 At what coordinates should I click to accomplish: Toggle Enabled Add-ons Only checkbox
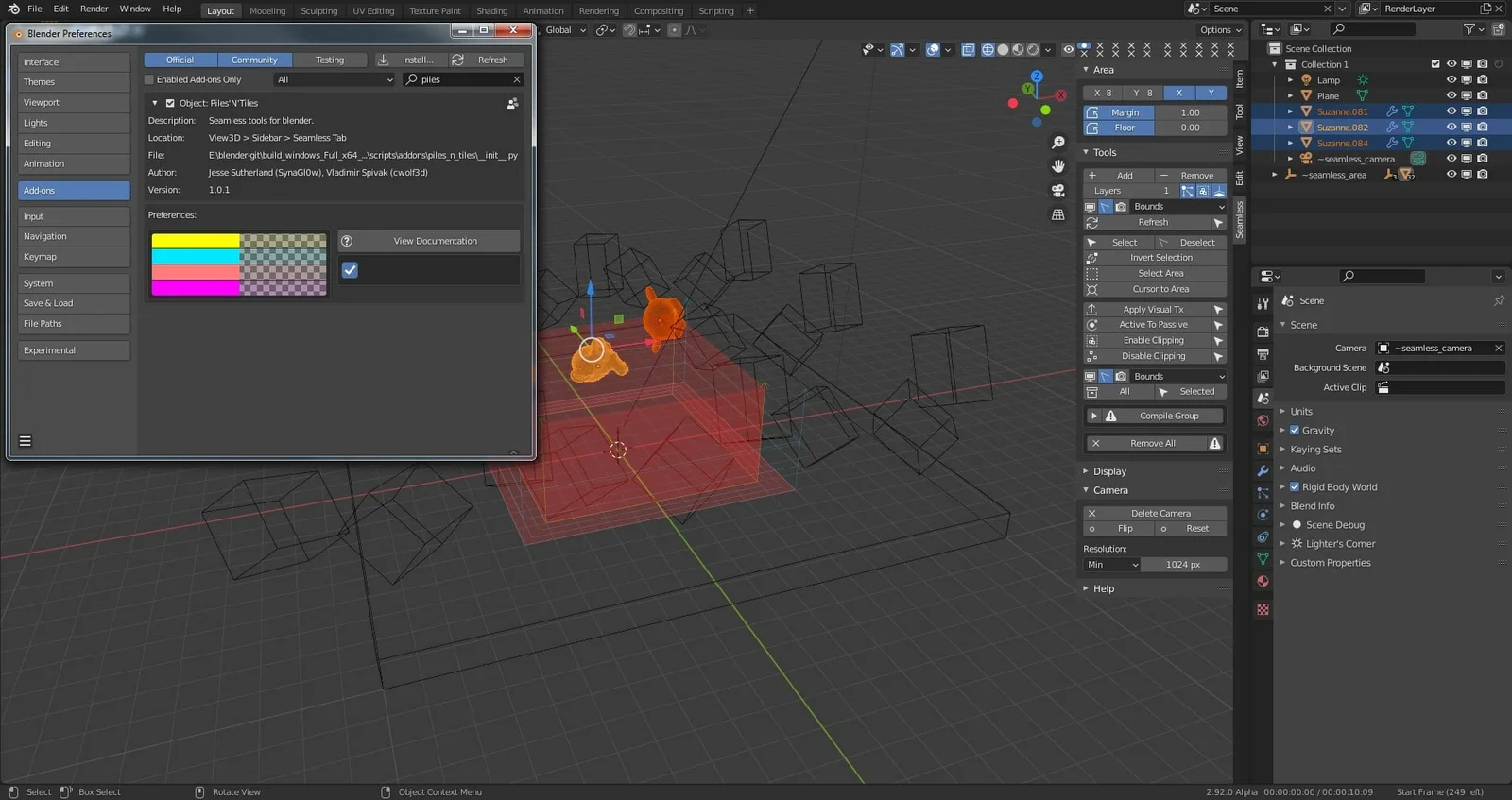(149, 79)
